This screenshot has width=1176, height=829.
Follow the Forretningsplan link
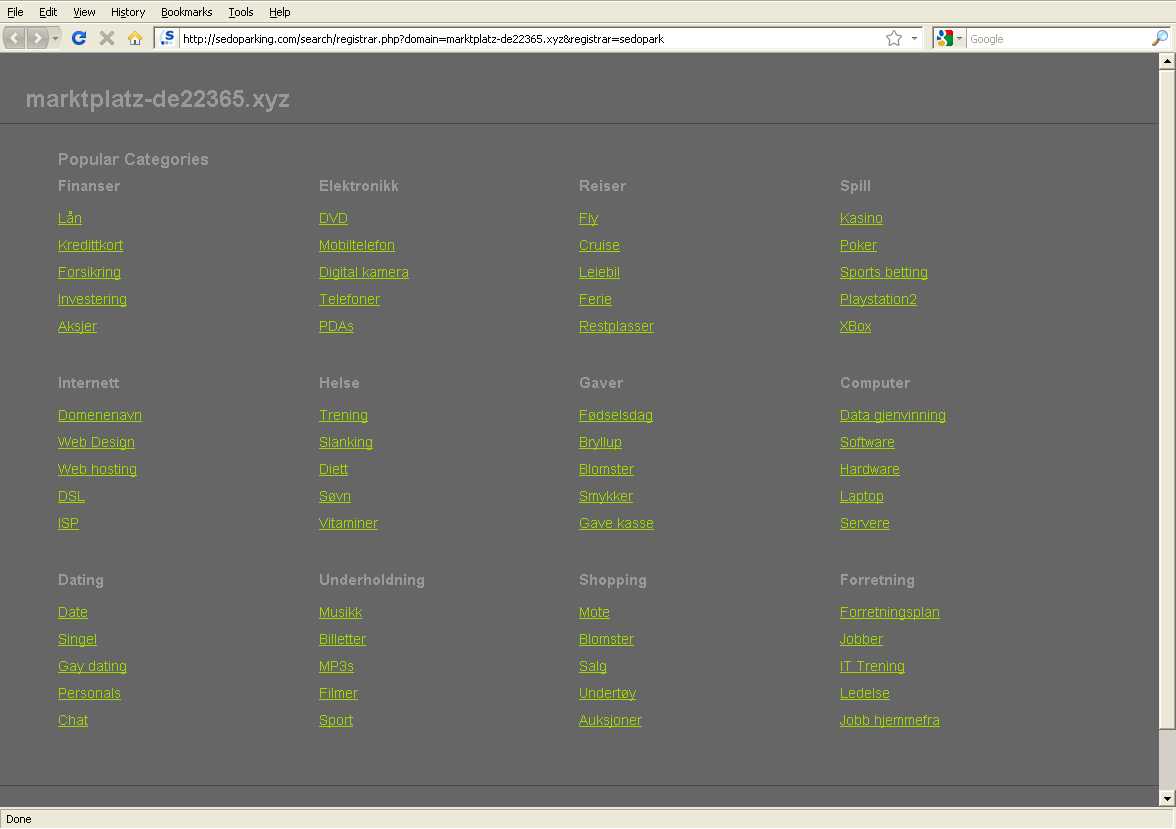click(x=890, y=612)
